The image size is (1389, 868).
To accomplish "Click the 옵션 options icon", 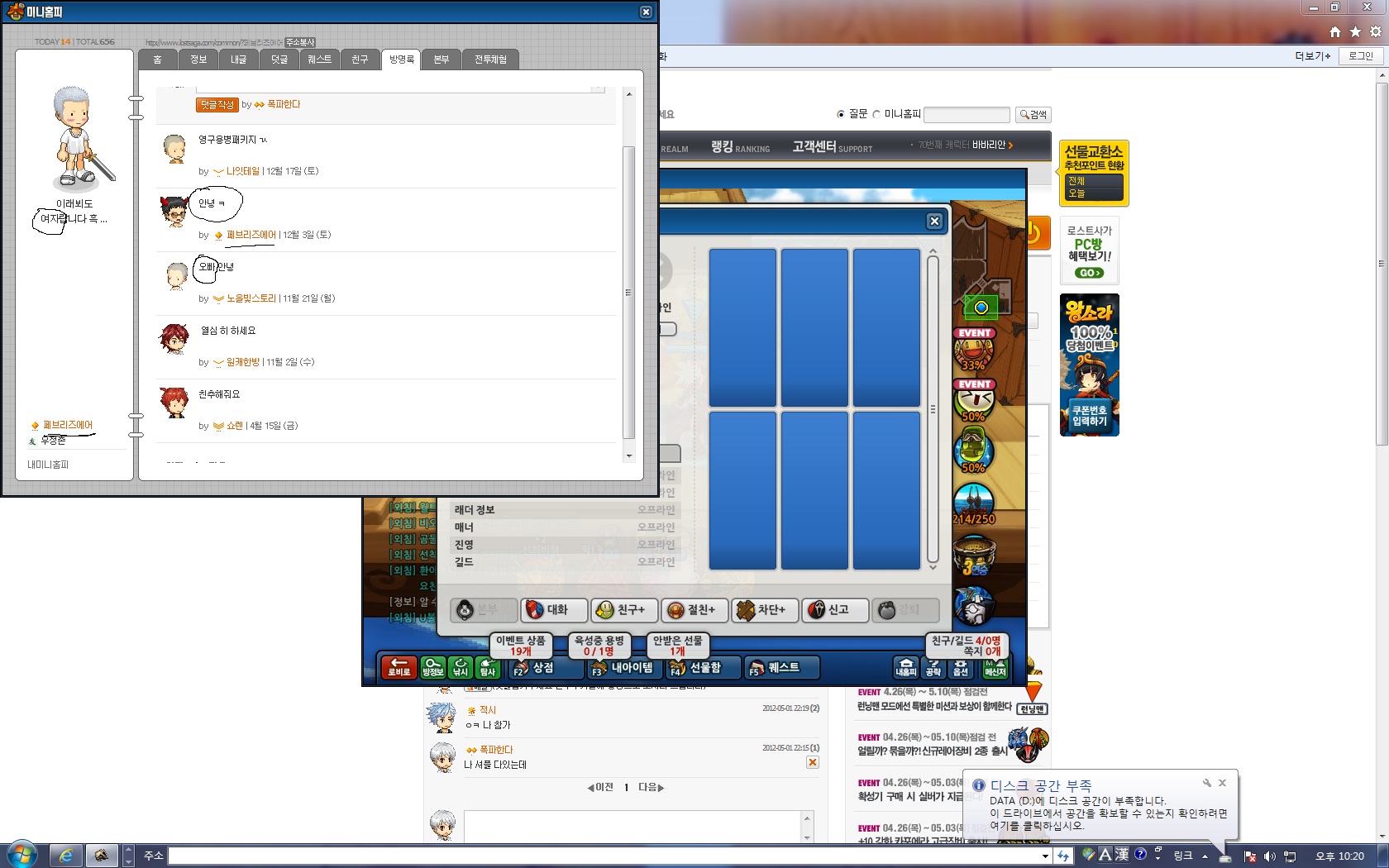I will coord(961,667).
